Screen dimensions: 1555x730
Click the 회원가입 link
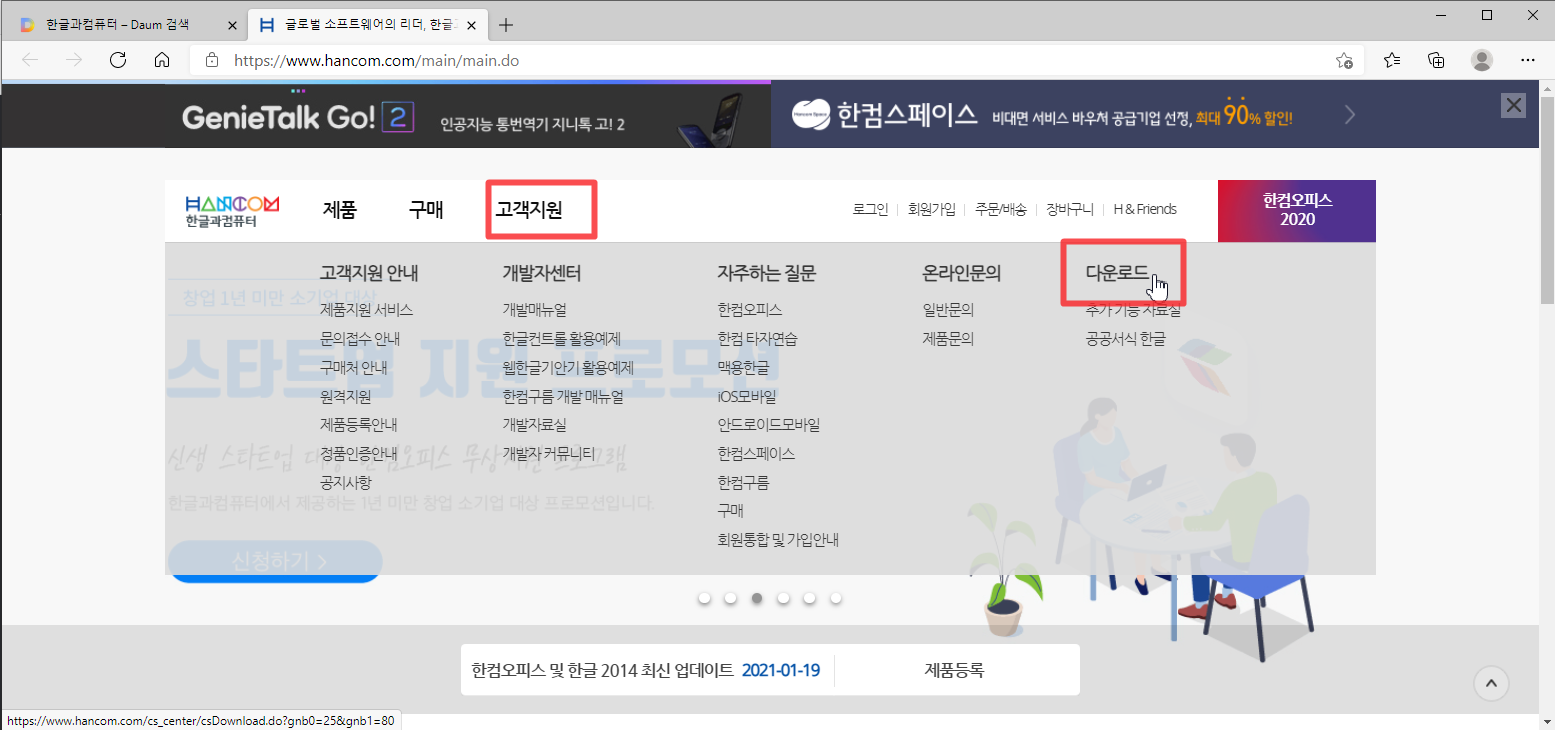[932, 209]
